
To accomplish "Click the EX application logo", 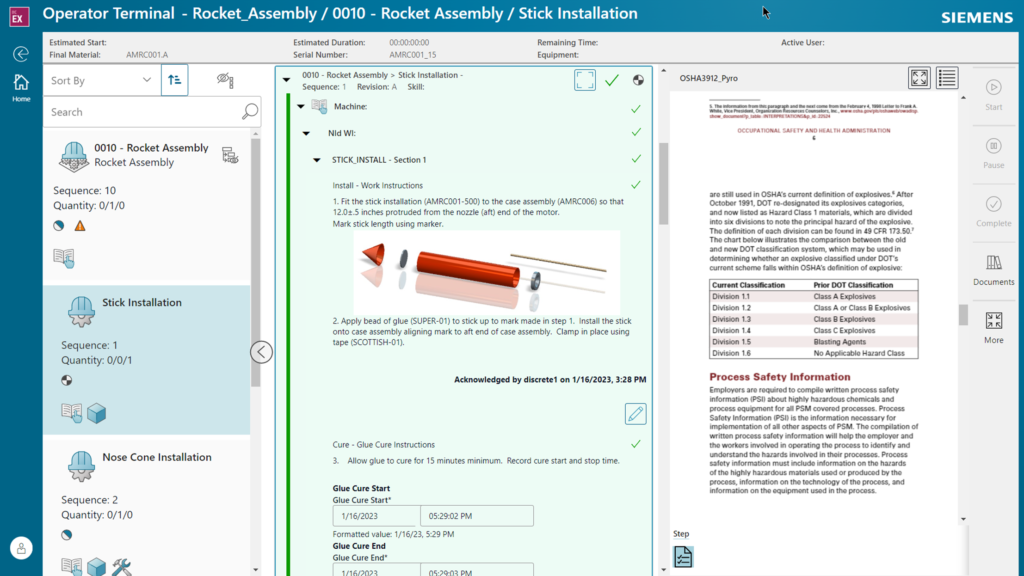I will click(x=19, y=16).
